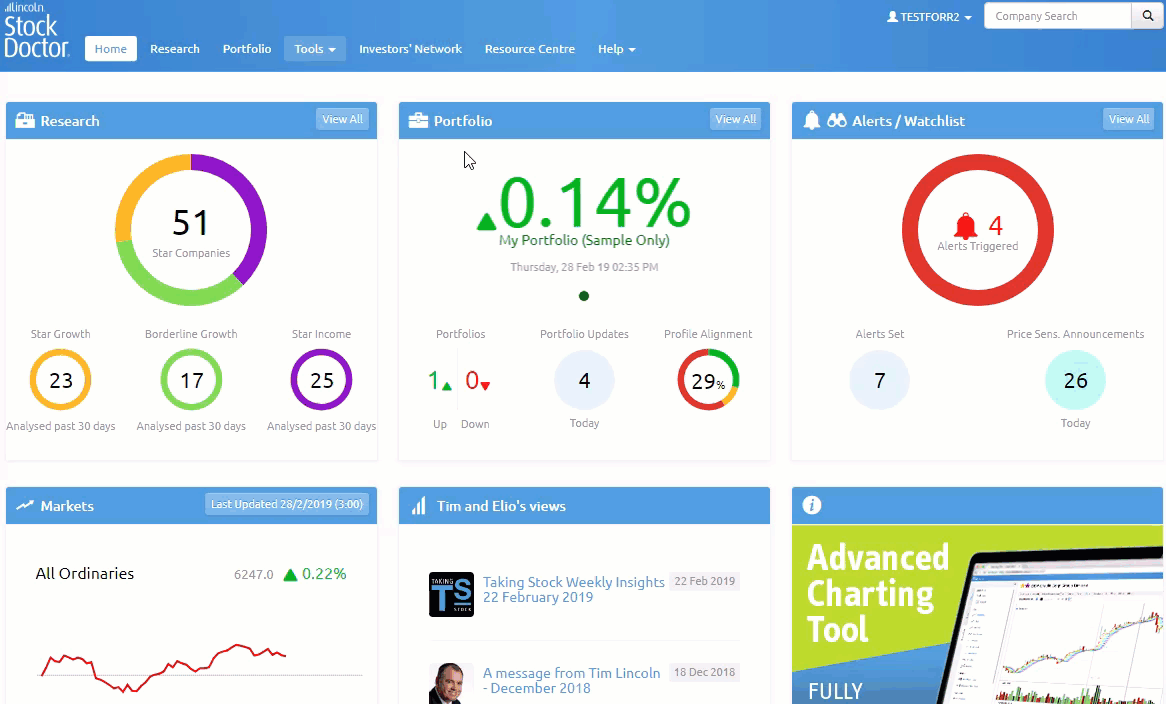Click the info icon above the charting ad
The image size is (1166, 704).
[811, 506]
